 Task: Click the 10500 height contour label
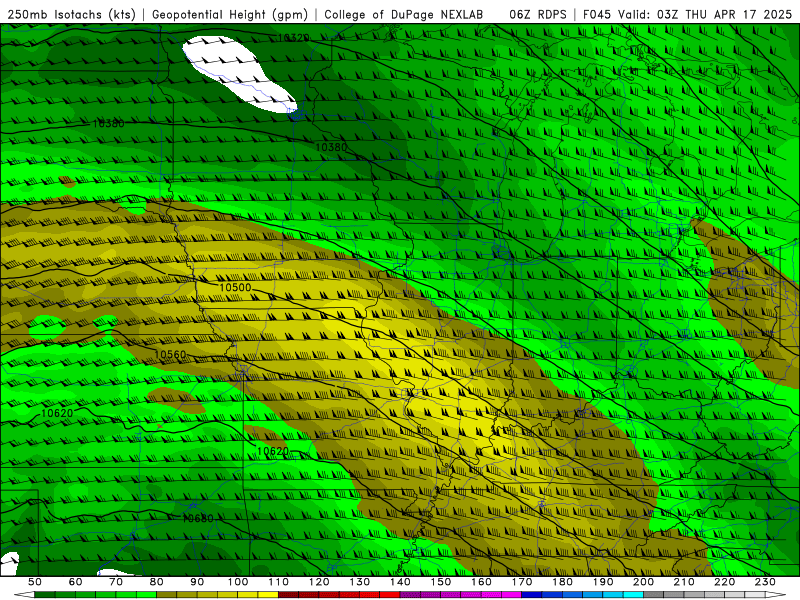coord(235,288)
